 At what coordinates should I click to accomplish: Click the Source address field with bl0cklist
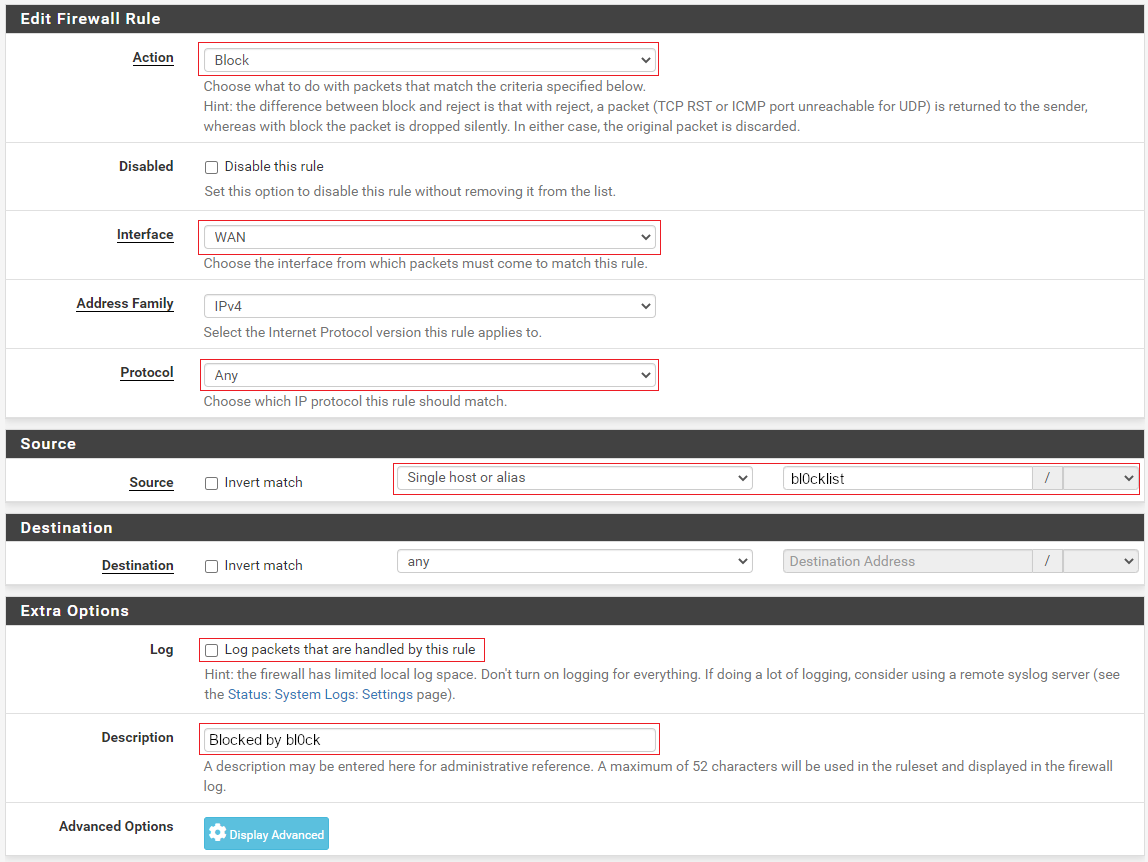(907, 479)
